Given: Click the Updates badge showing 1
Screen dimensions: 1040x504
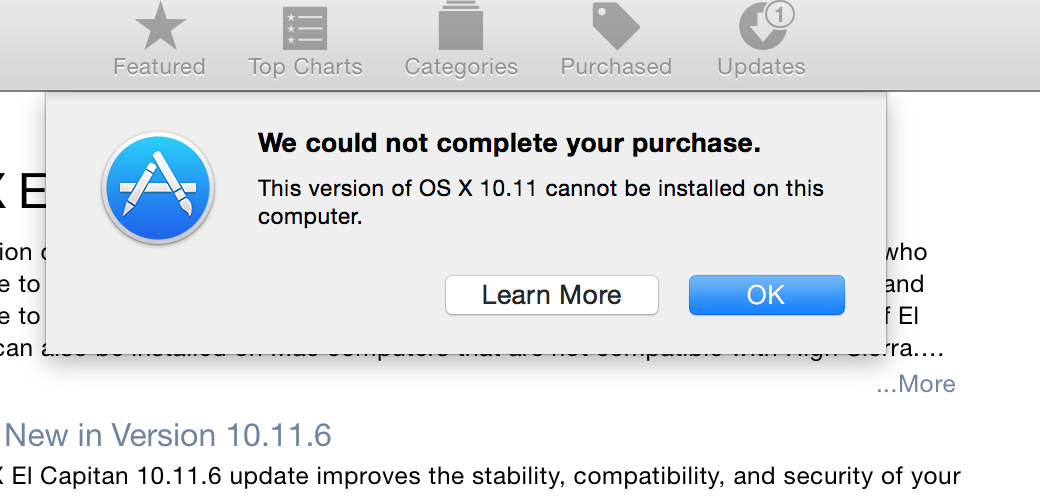Looking at the screenshot, I should 781,14.
